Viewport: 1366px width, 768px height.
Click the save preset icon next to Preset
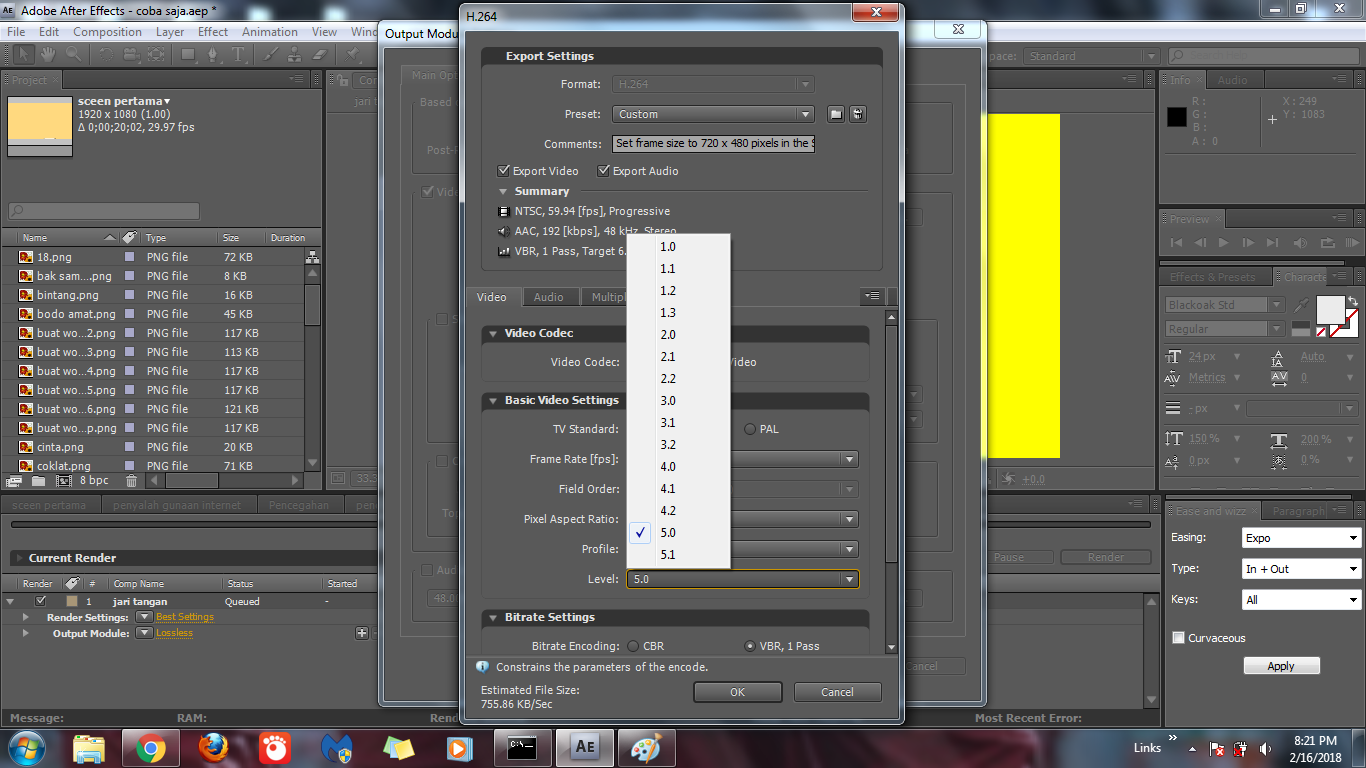pyautogui.click(x=836, y=114)
